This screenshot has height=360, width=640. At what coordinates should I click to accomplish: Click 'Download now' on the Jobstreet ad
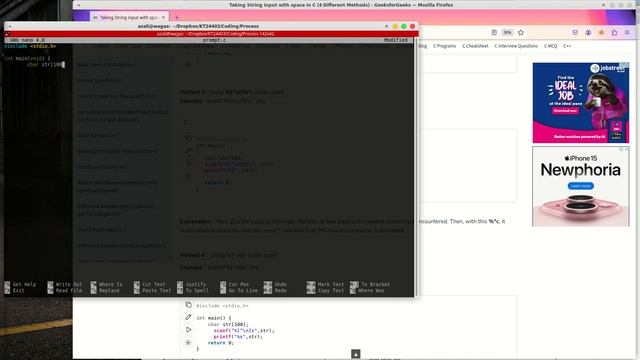(565, 111)
